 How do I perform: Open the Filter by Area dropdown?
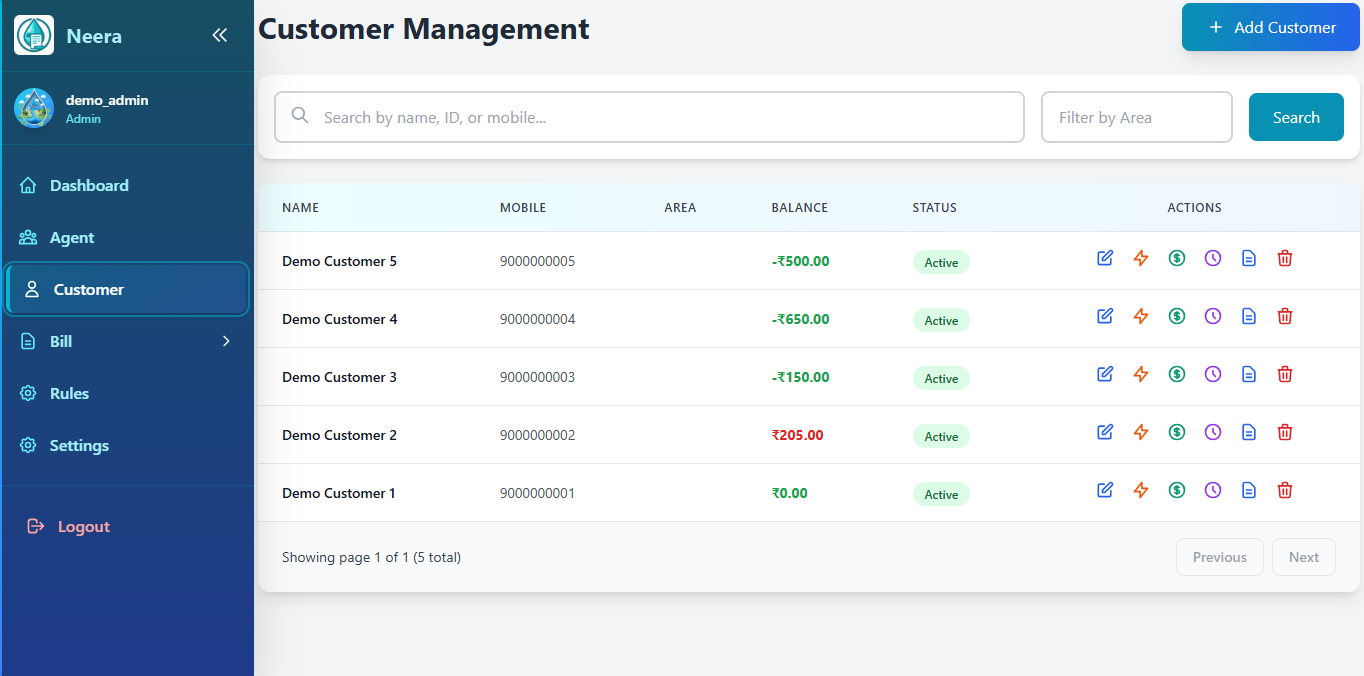1136,116
